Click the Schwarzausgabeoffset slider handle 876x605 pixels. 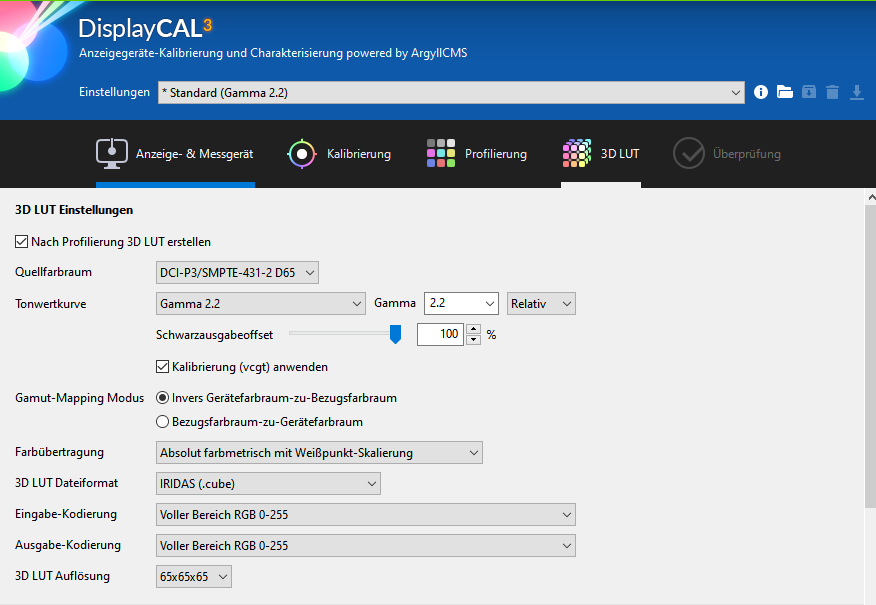click(x=396, y=334)
